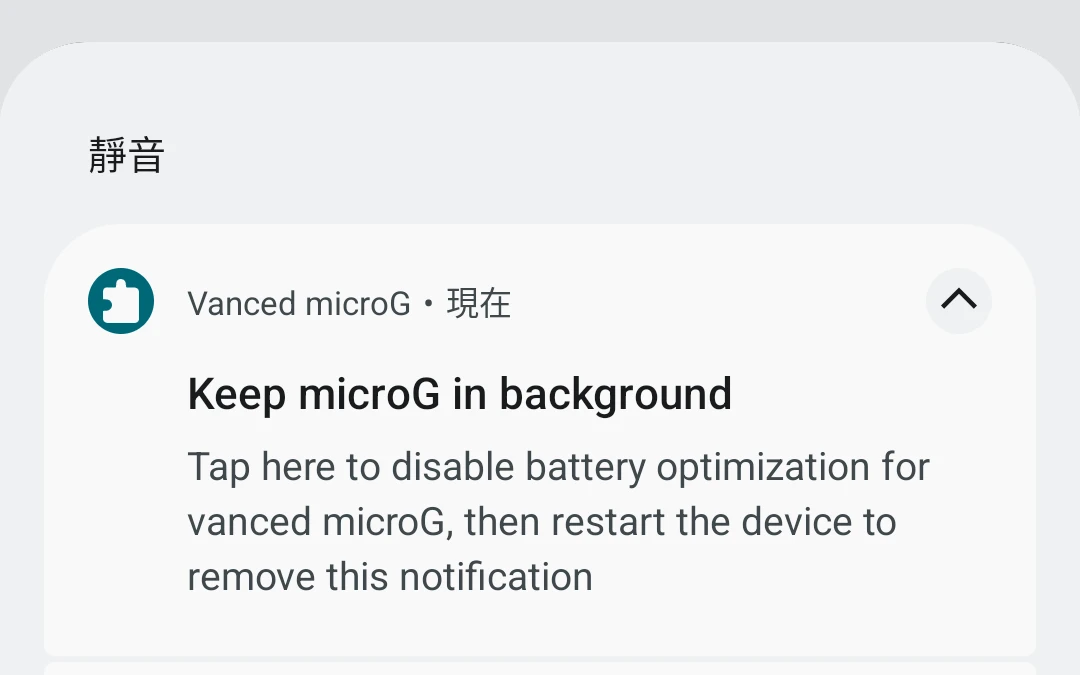Collapse the notification with the up chevron
Viewport: 1080px width, 675px height.
pos(958,300)
